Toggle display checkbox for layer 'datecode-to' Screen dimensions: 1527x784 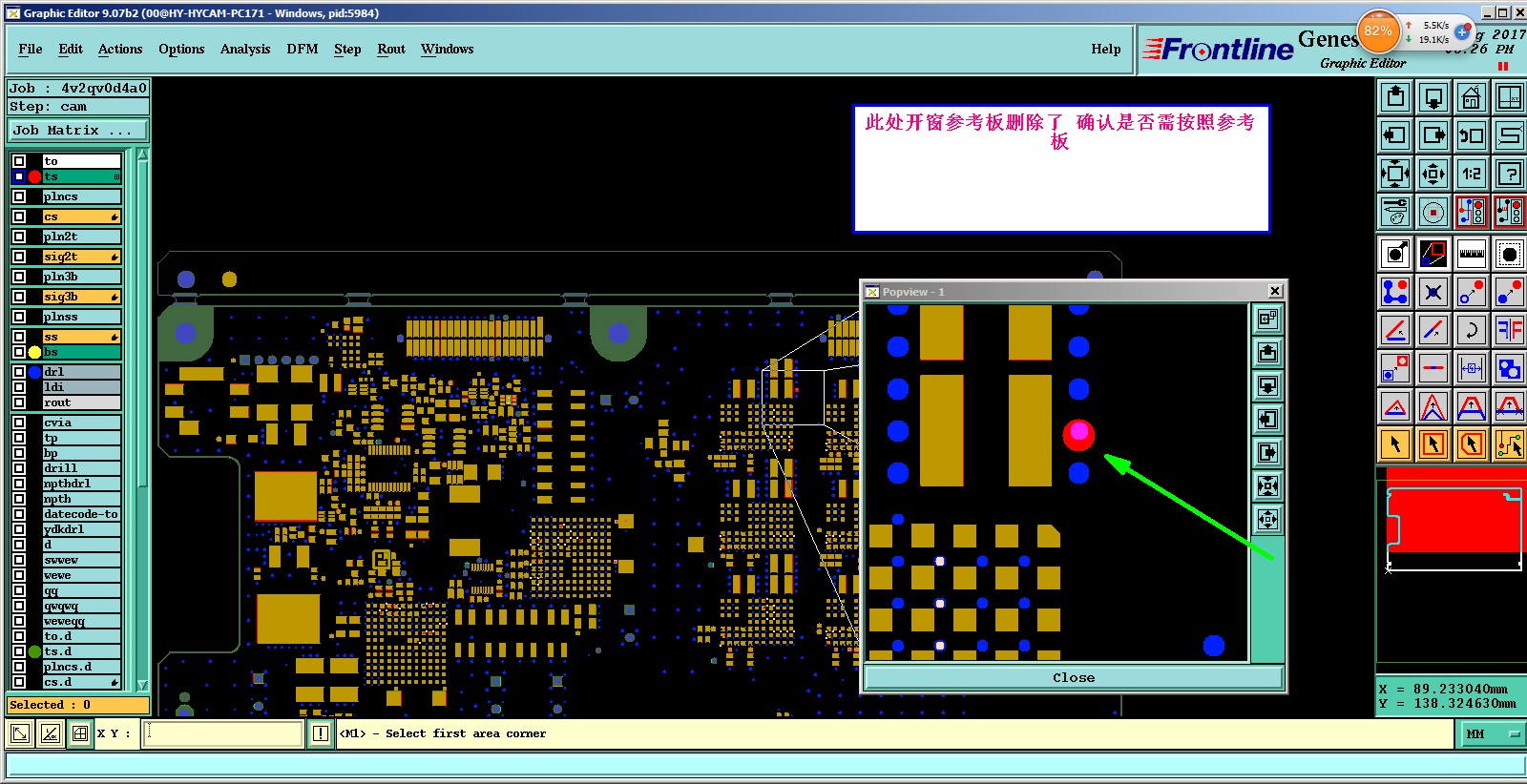19,514
